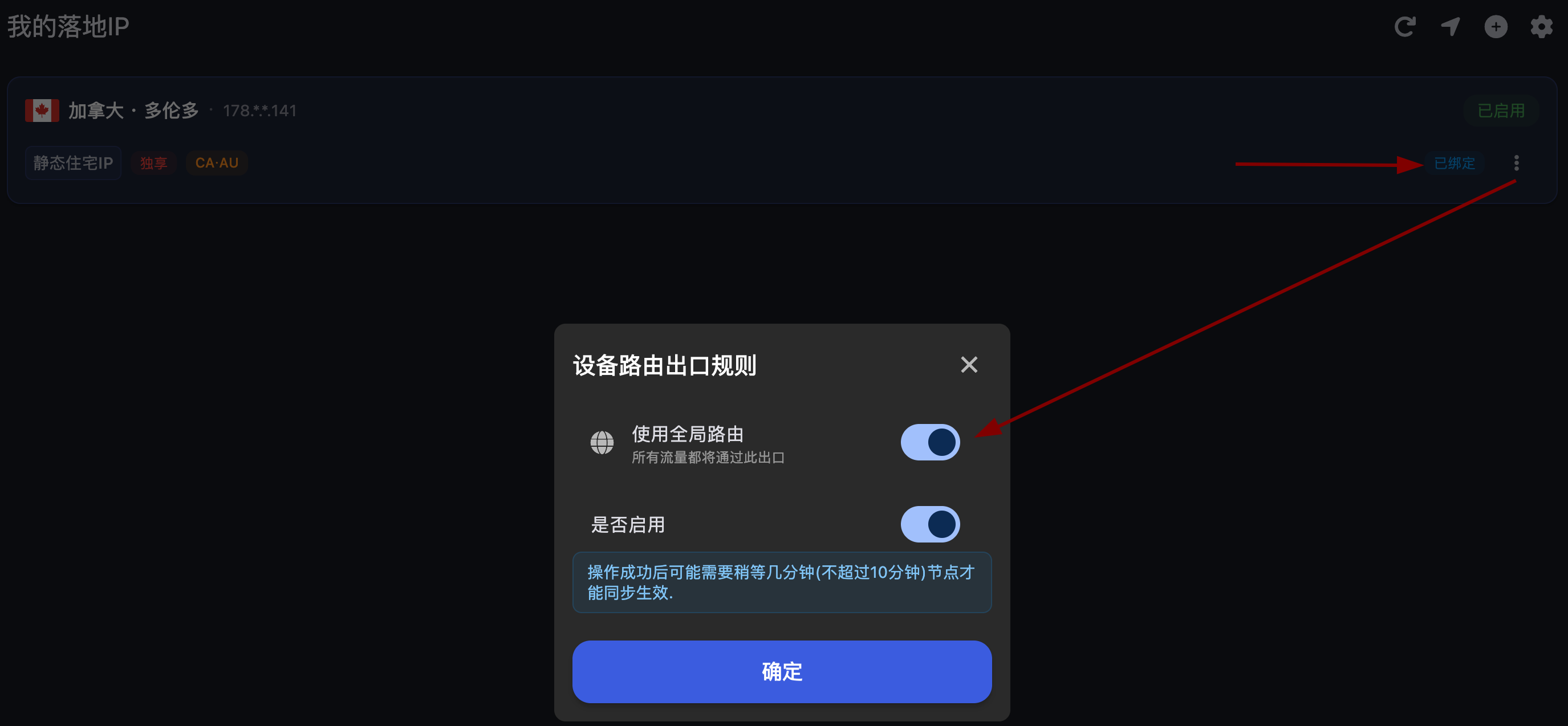Toggle the 是否启用 switch
1568x726 pixels.
[x=930, y=524]
